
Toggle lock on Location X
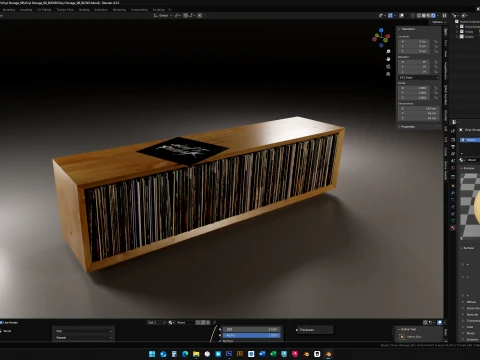pos(436,42)
